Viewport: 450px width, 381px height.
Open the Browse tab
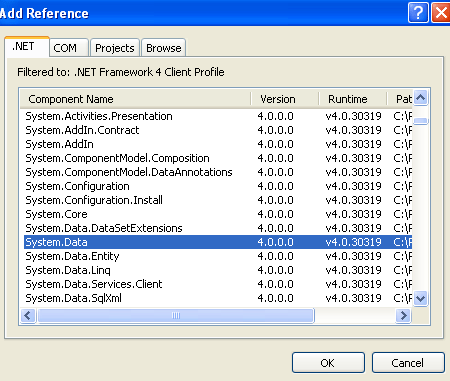[164, 48]
